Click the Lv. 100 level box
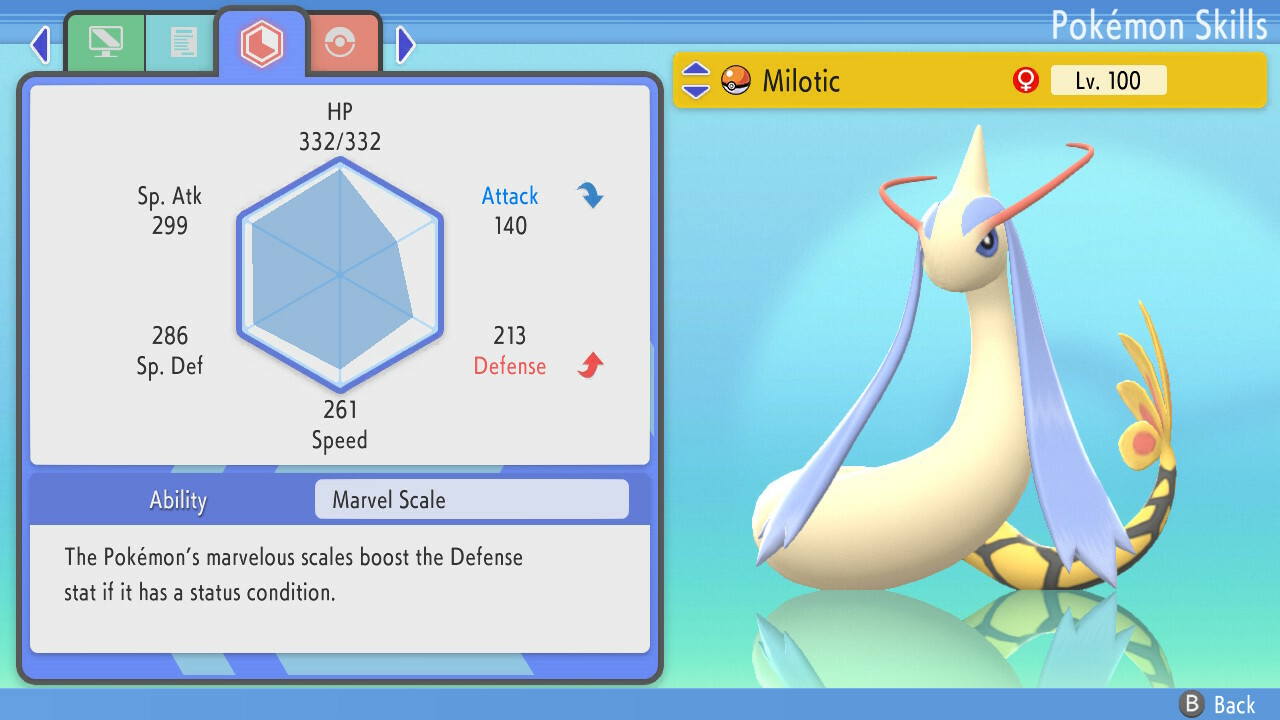Image resolution: width=1280 pixels, height=720 pixels. pyautogui.click(x=1108, y=80)
